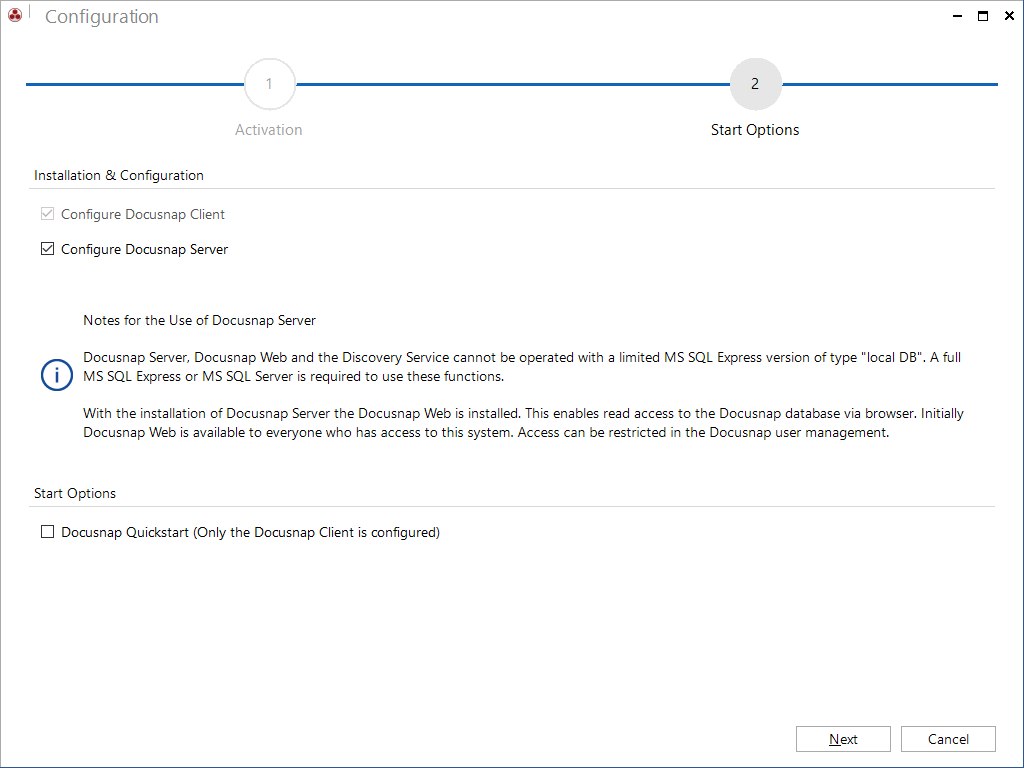This screenshot has height=768, width=1024.
Task: Click Notes for the Use of Docusnap Server heading
Action: pyautogui.click(x=199, y=320)
